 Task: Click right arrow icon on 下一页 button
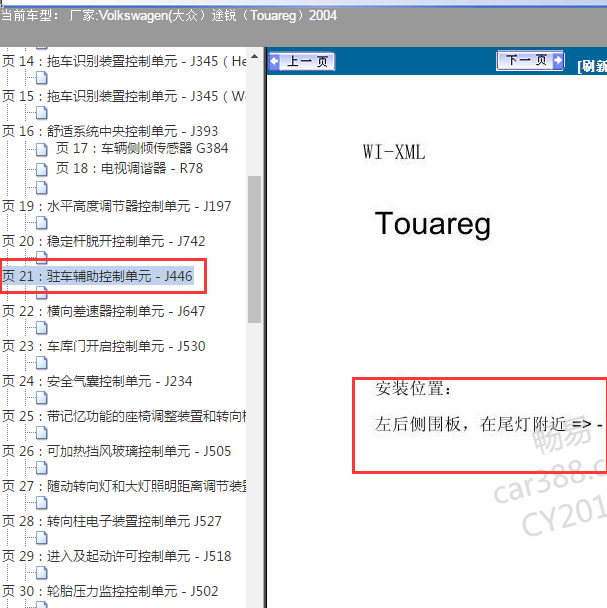click(558, 60)
